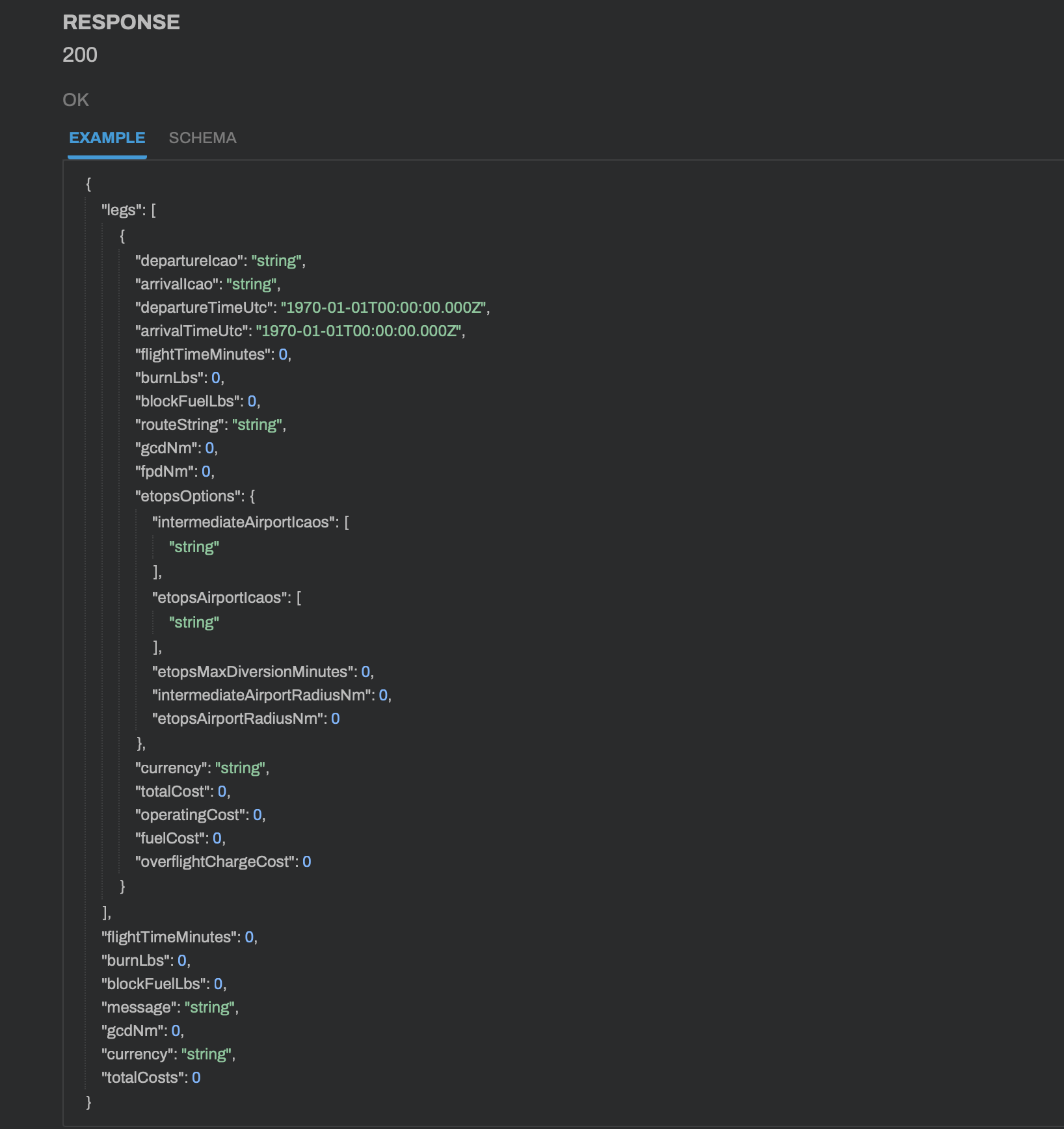The image size is (1064, 1129).
Task: Click the "totalCosts" key
Action: pos(142,1078)
